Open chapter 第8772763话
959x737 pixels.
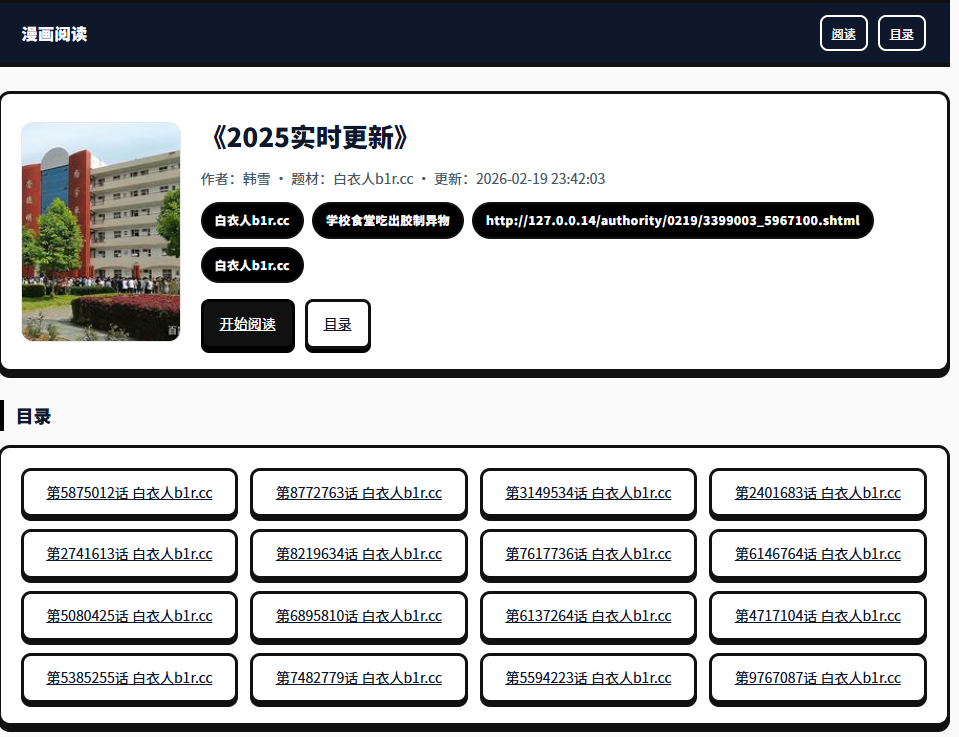(358, 493)
